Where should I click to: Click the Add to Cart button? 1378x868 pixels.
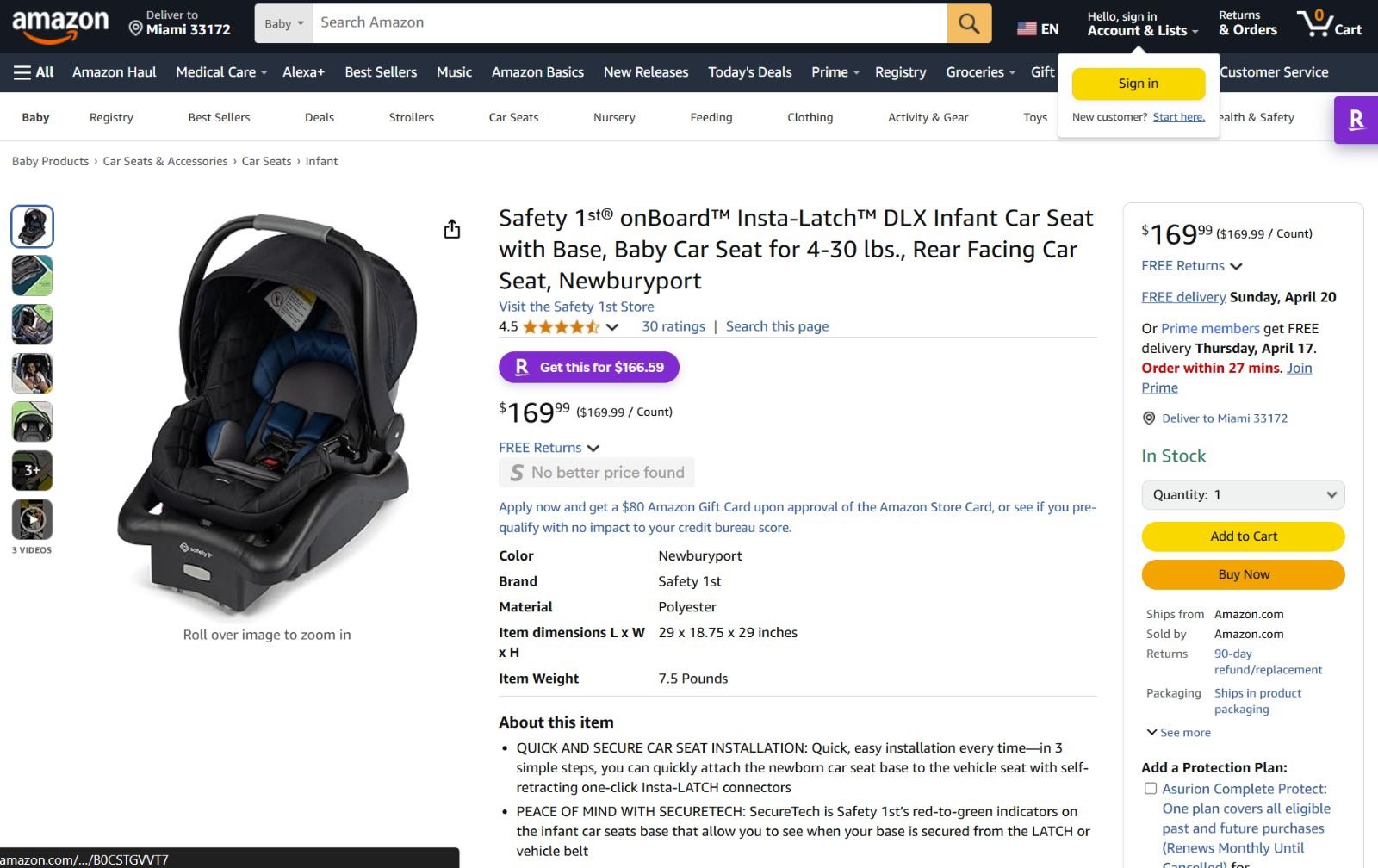[1243, 536]
